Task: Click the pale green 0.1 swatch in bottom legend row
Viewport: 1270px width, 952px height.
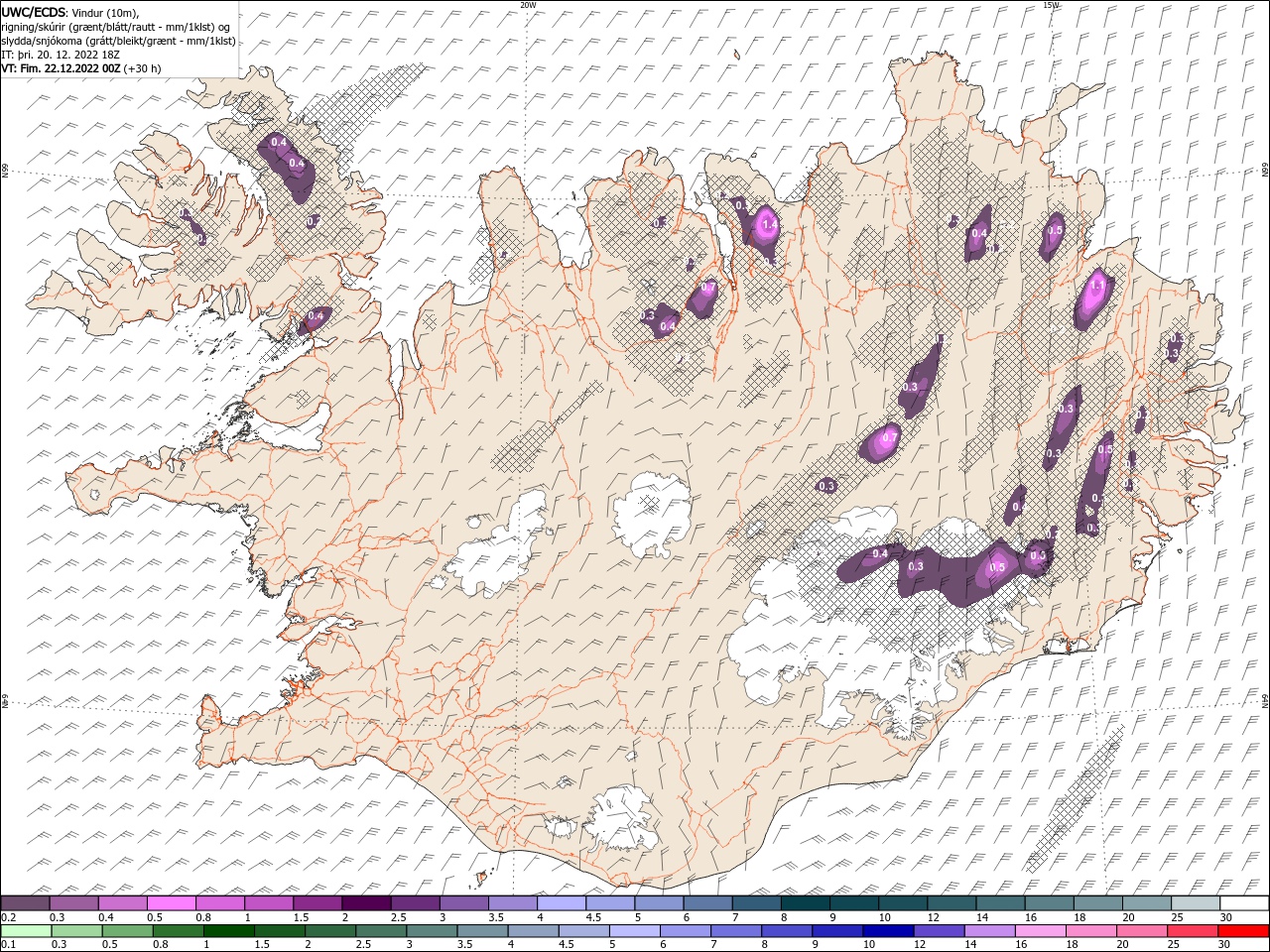Action: point(27,931)
